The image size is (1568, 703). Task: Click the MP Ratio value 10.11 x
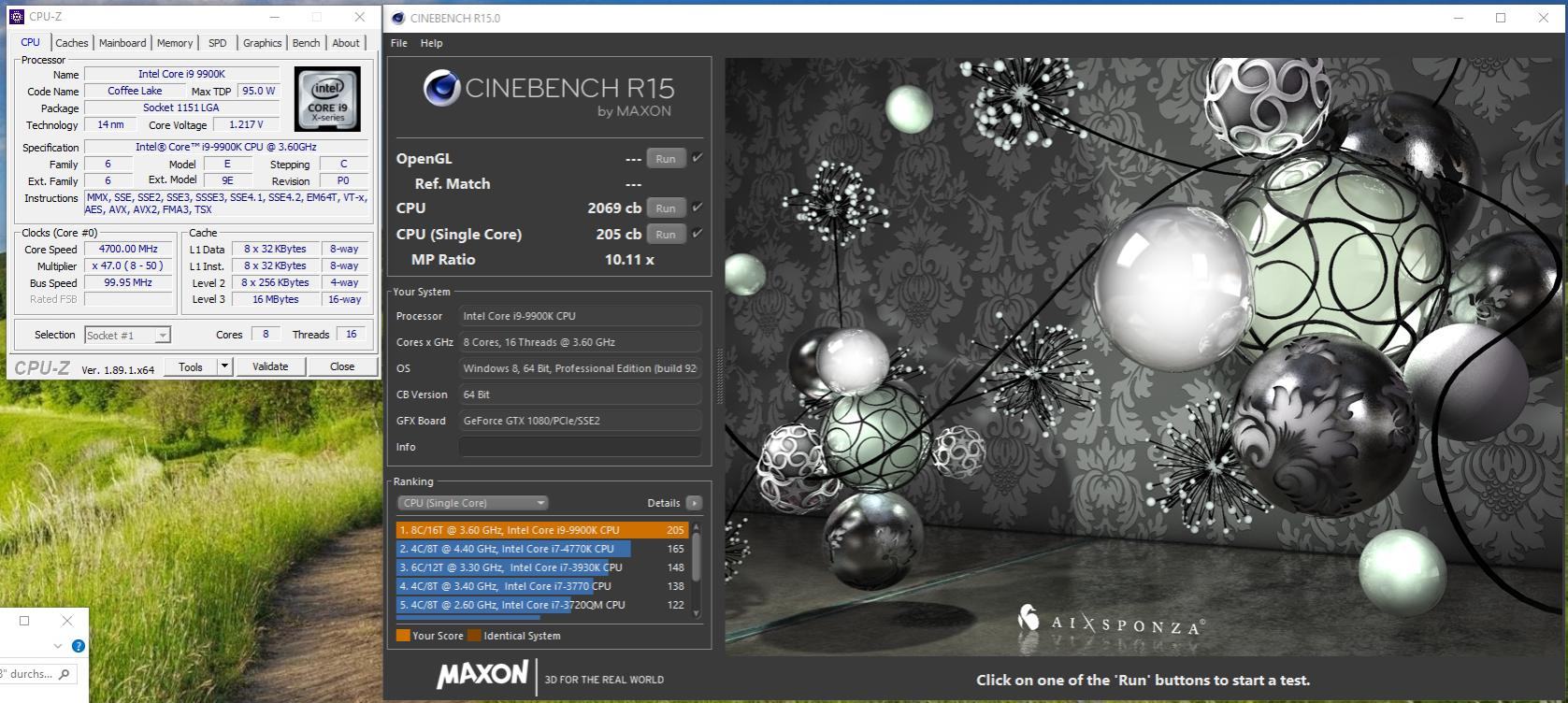coord(629,260)
